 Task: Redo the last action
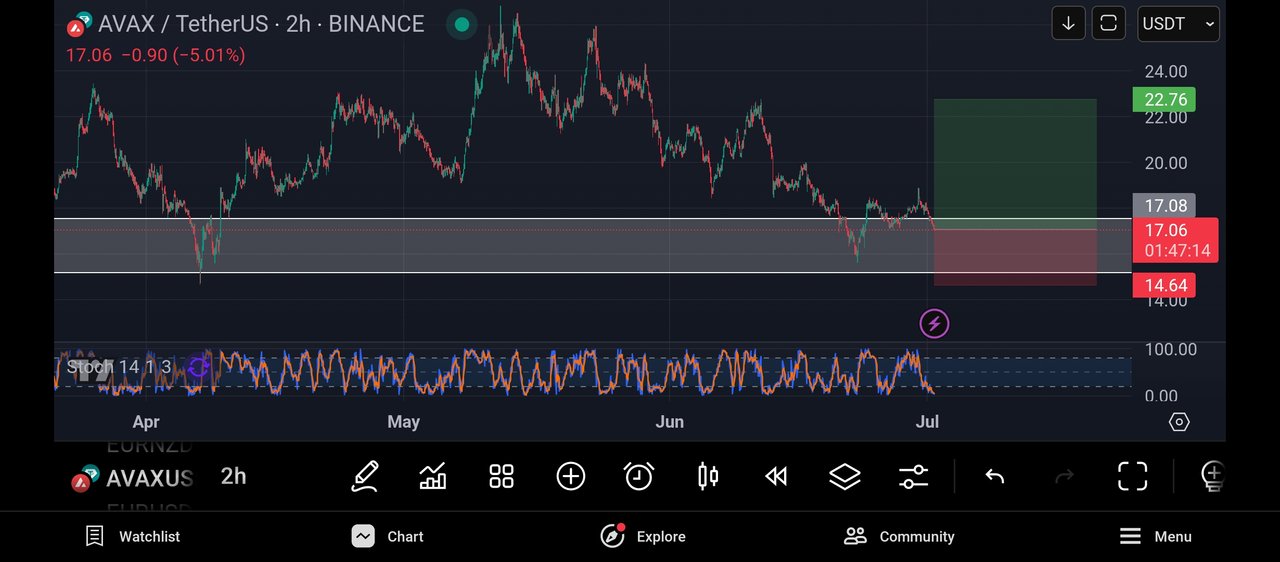click(1064, 476)
